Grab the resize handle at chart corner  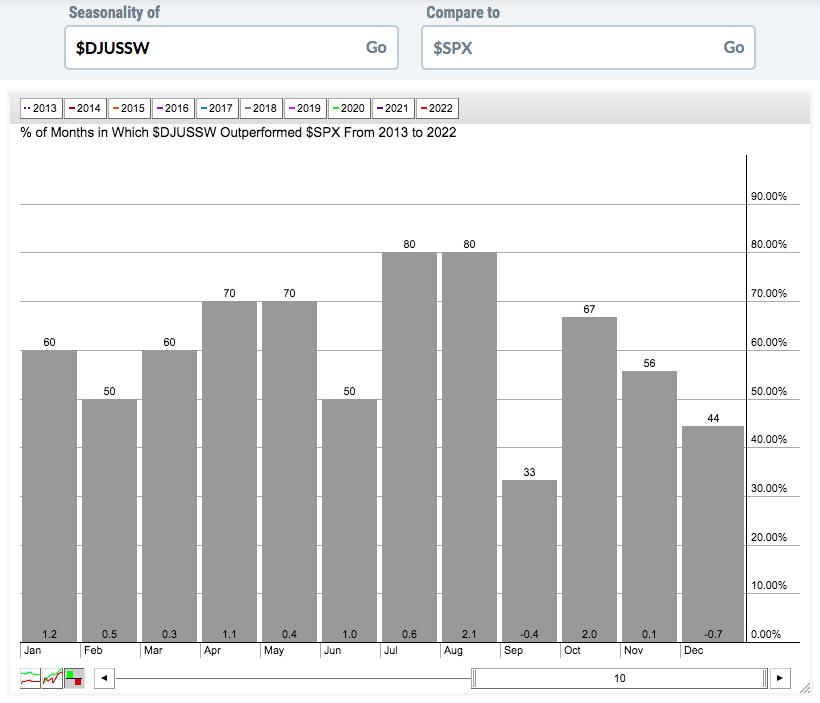click(805, 688)
